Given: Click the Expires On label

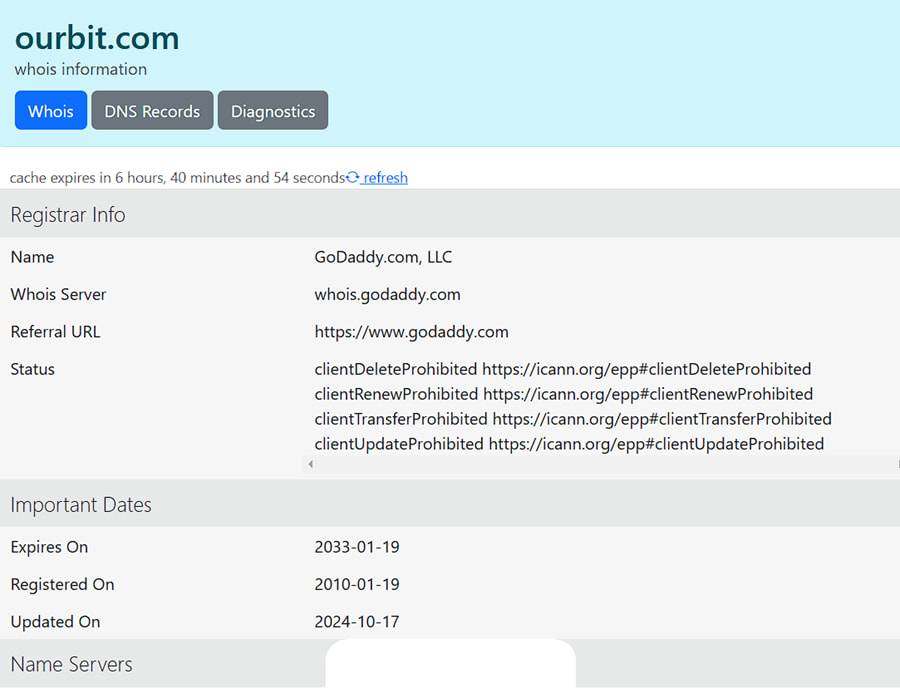Looking at the screenshot, I should click(x=49, y=547).
